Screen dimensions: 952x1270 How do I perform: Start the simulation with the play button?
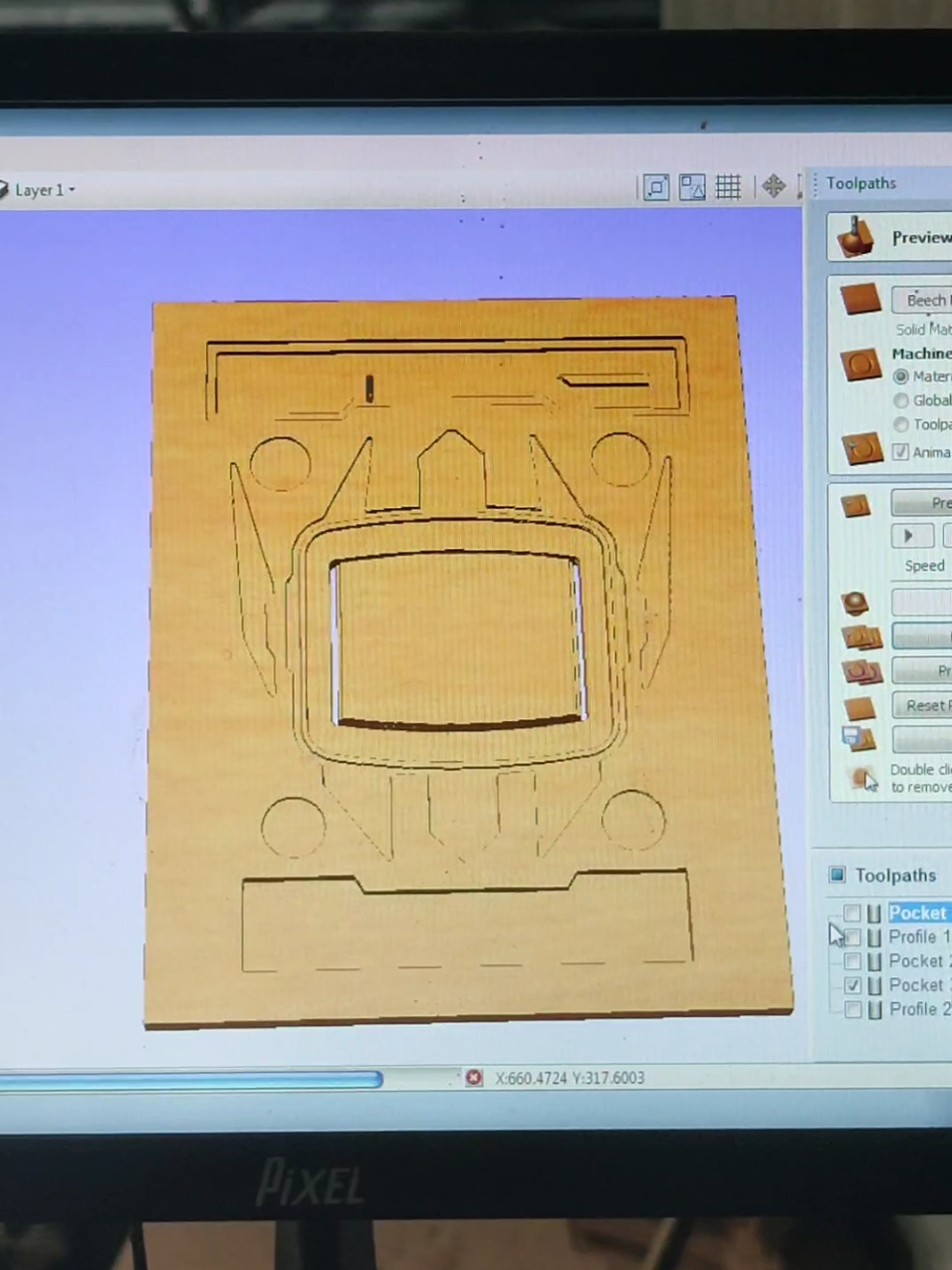[912, 536]
